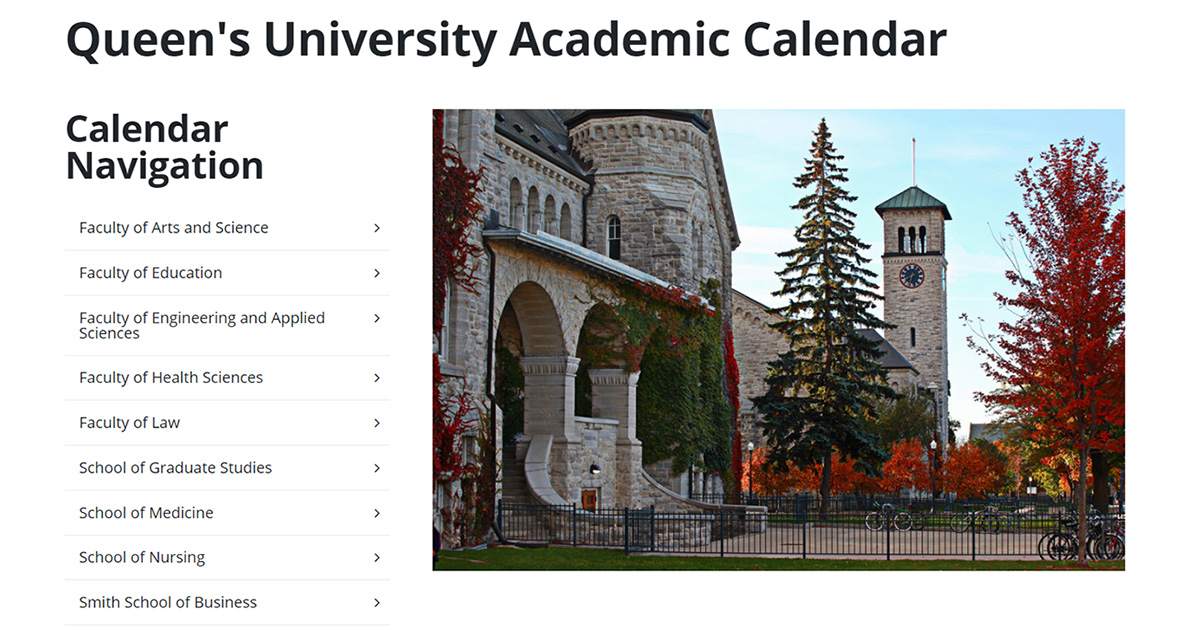Click chevron beside Faculty of Education
This screenshot has height=630, width=1200.
tap(377, 273)
